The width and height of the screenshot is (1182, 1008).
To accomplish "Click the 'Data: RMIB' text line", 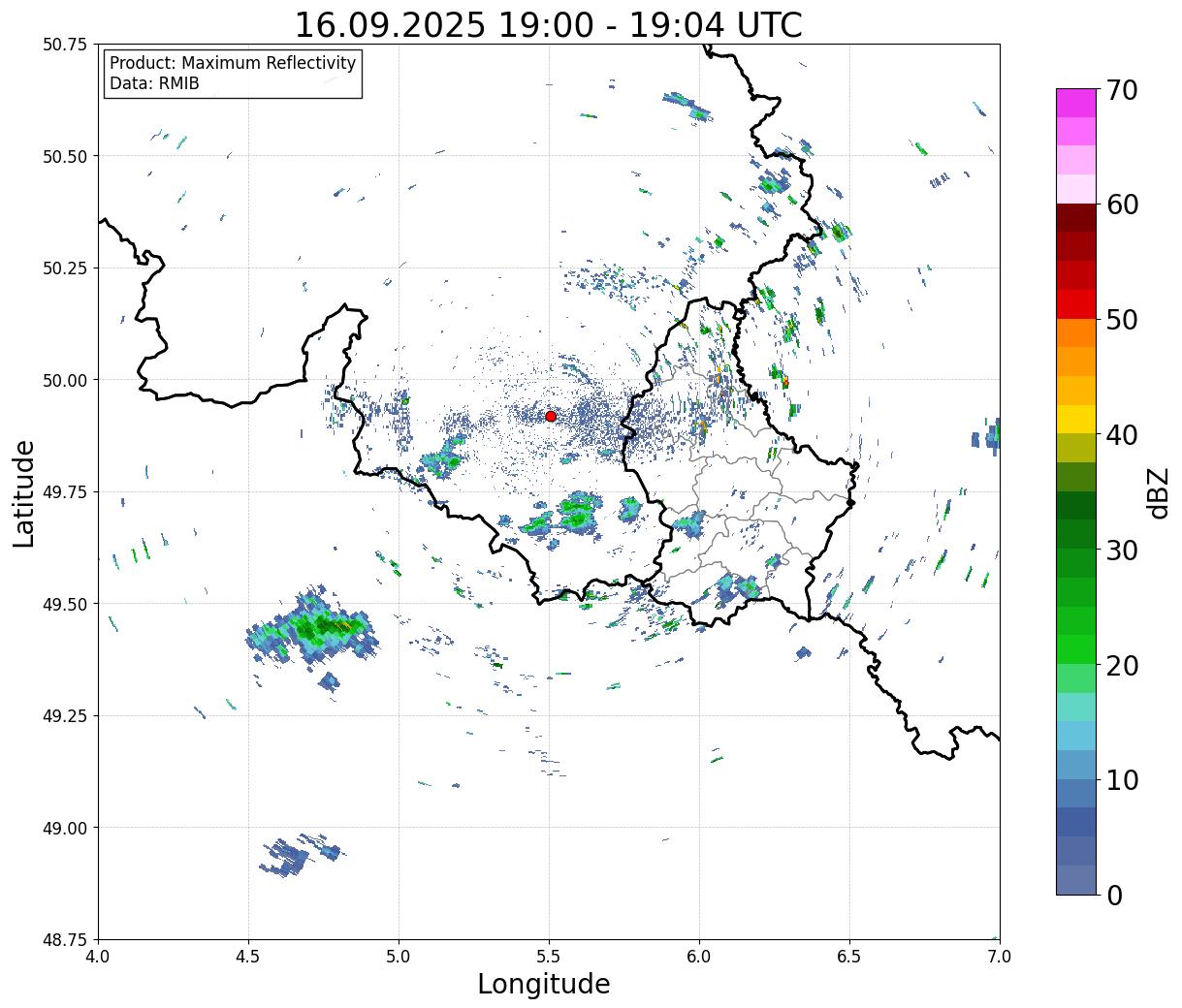I will pos(154,83).
